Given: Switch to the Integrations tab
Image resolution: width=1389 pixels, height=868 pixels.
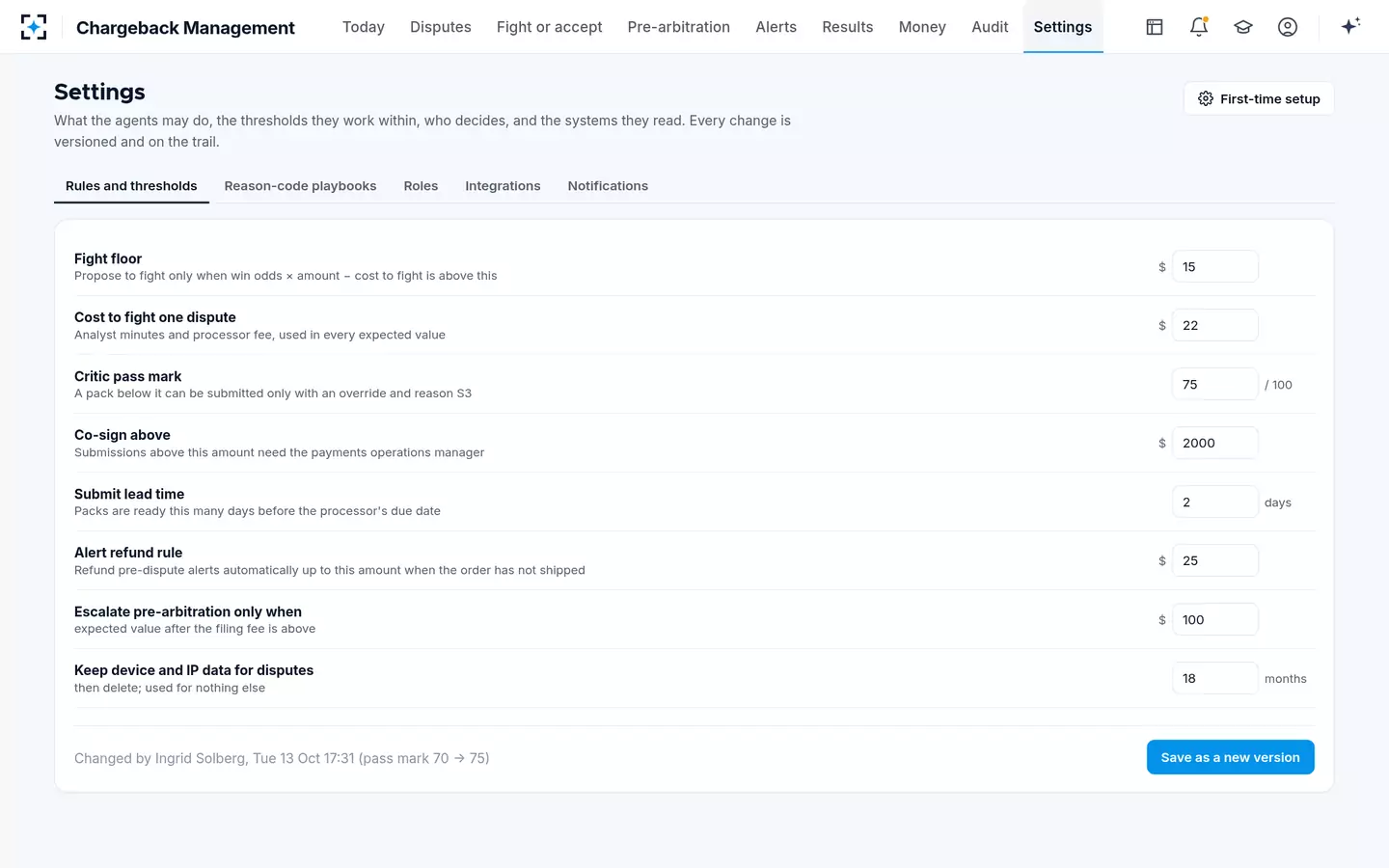Looking at the screenshot, I should click(x=503, y=186).
